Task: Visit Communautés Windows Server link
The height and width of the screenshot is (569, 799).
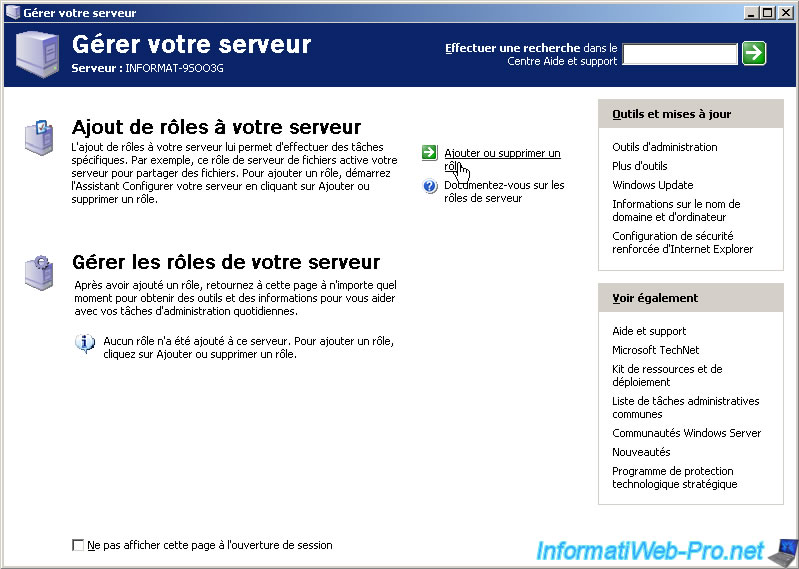Action: (x=686, y=433)
